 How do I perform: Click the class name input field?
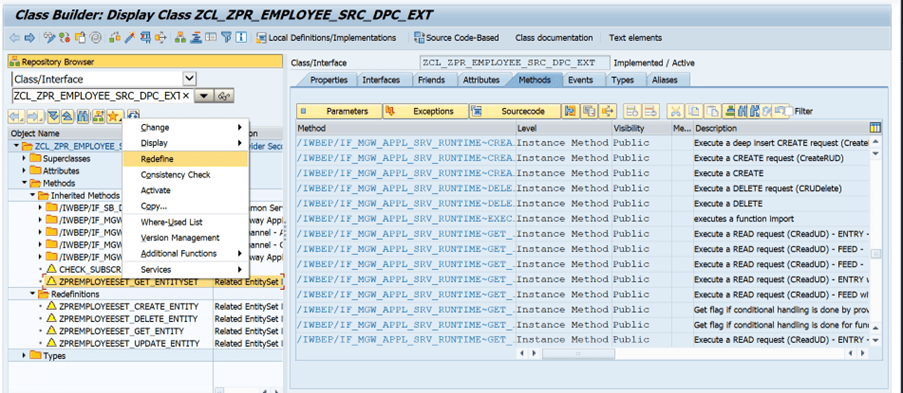(x=103, y=96)
